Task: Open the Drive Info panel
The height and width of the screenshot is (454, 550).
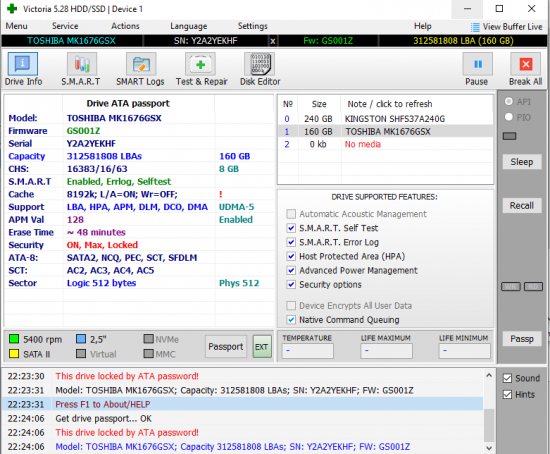Action: (23, 69)
